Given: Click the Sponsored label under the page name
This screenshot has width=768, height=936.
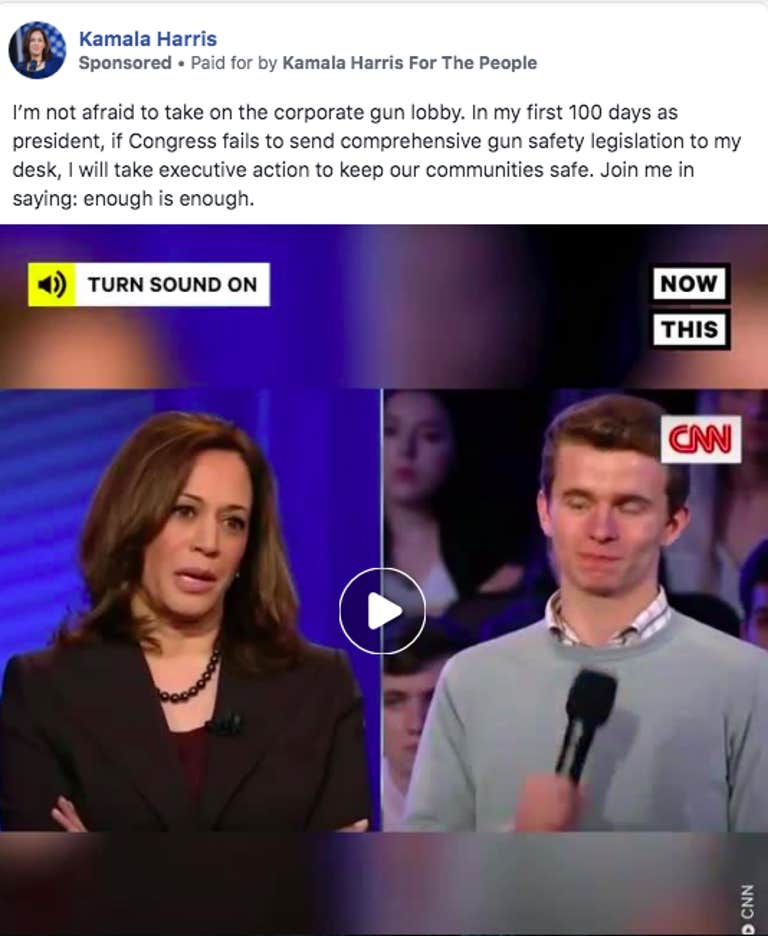Looking at the screenshot, I should tap(125, 63).
